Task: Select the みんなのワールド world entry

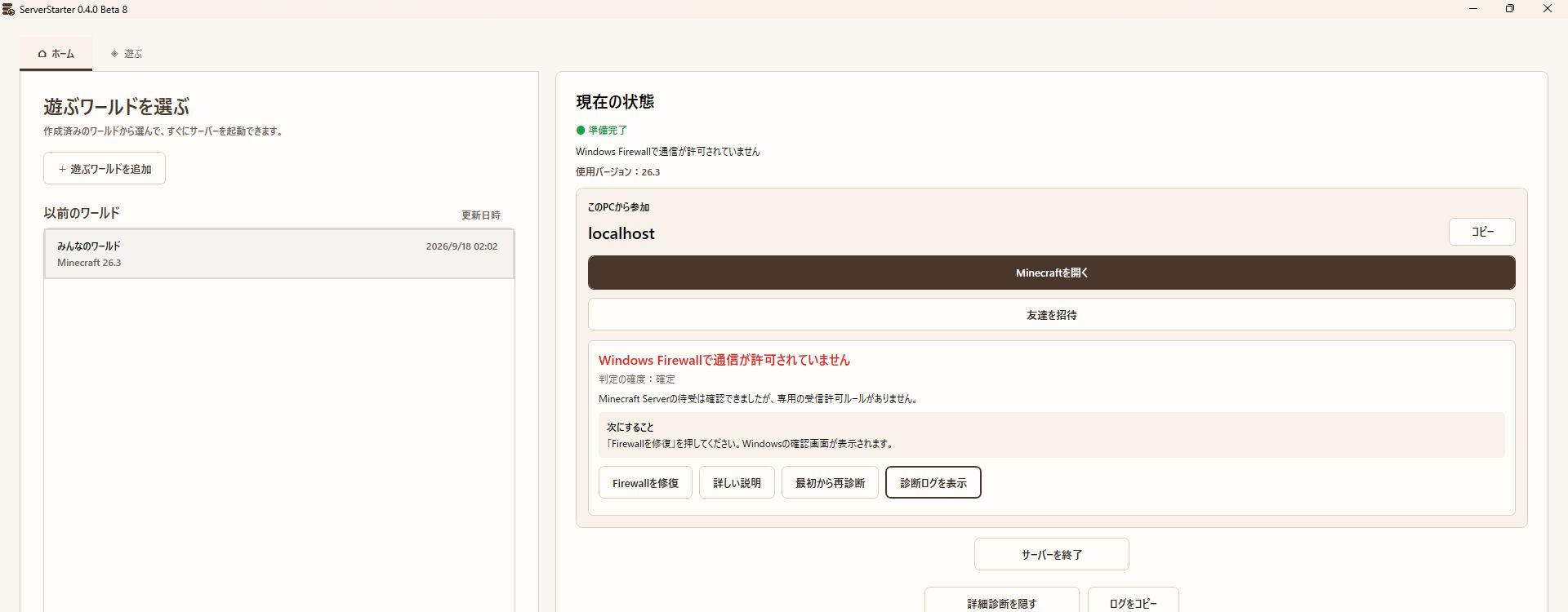Action: 279,254
